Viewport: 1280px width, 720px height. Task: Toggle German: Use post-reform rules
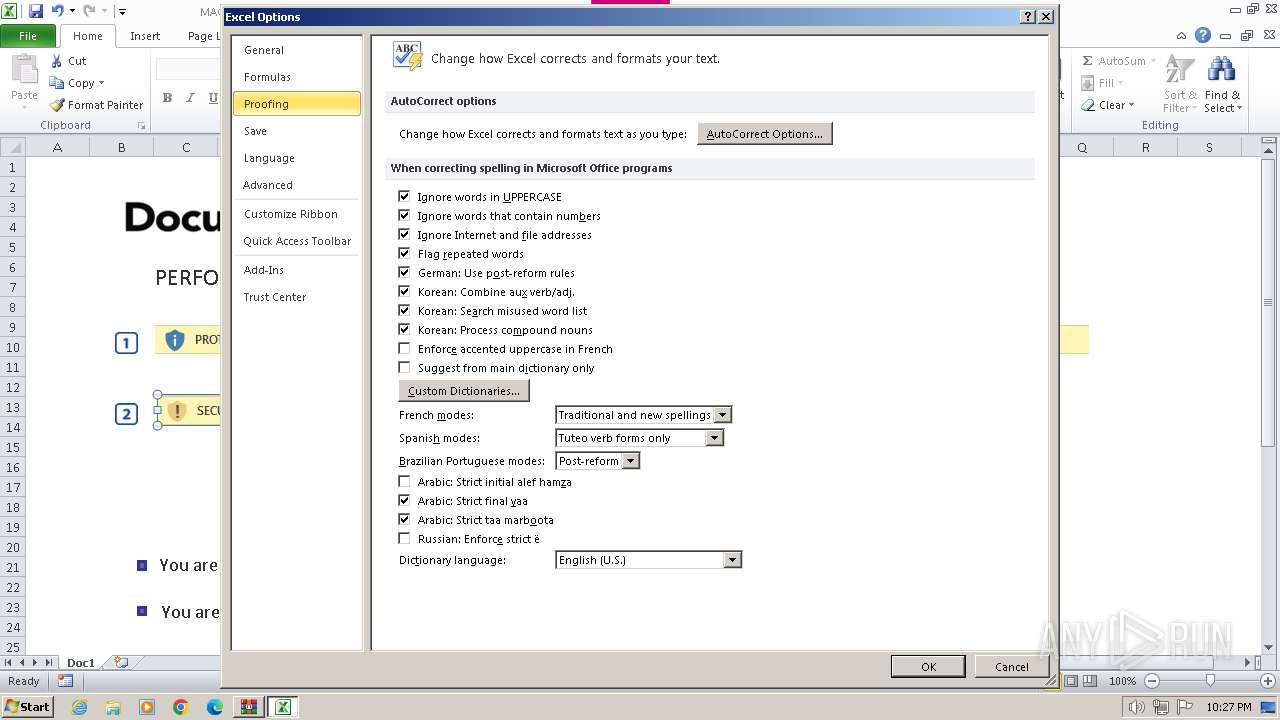(x=404, y=272)
